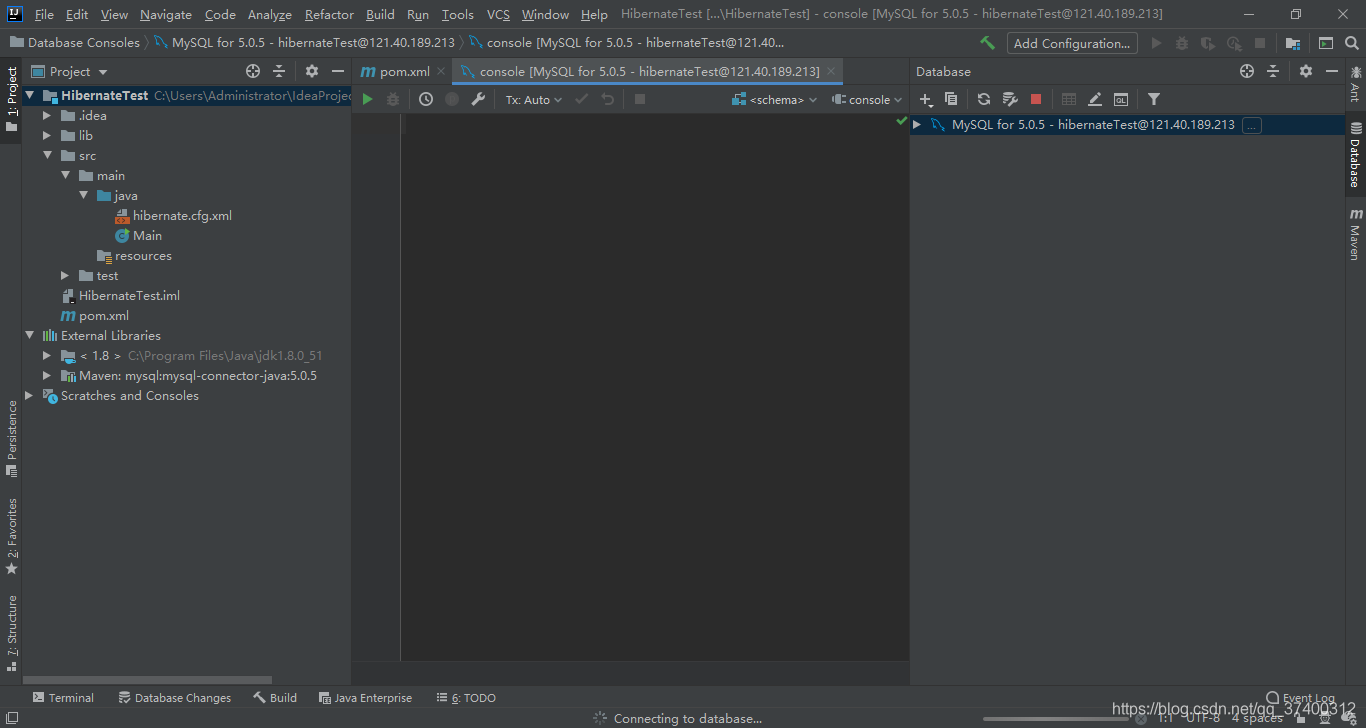Open the File menu
Image resolution: width=1366 pixels, height=728 pixels.
(x=44, y=14)
